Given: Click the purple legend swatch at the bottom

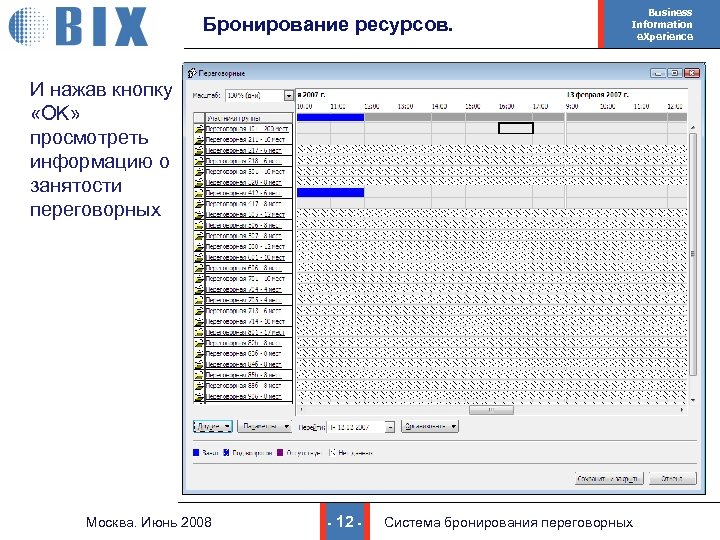Looking at the screenshot, I should click(x=281, y=453).
